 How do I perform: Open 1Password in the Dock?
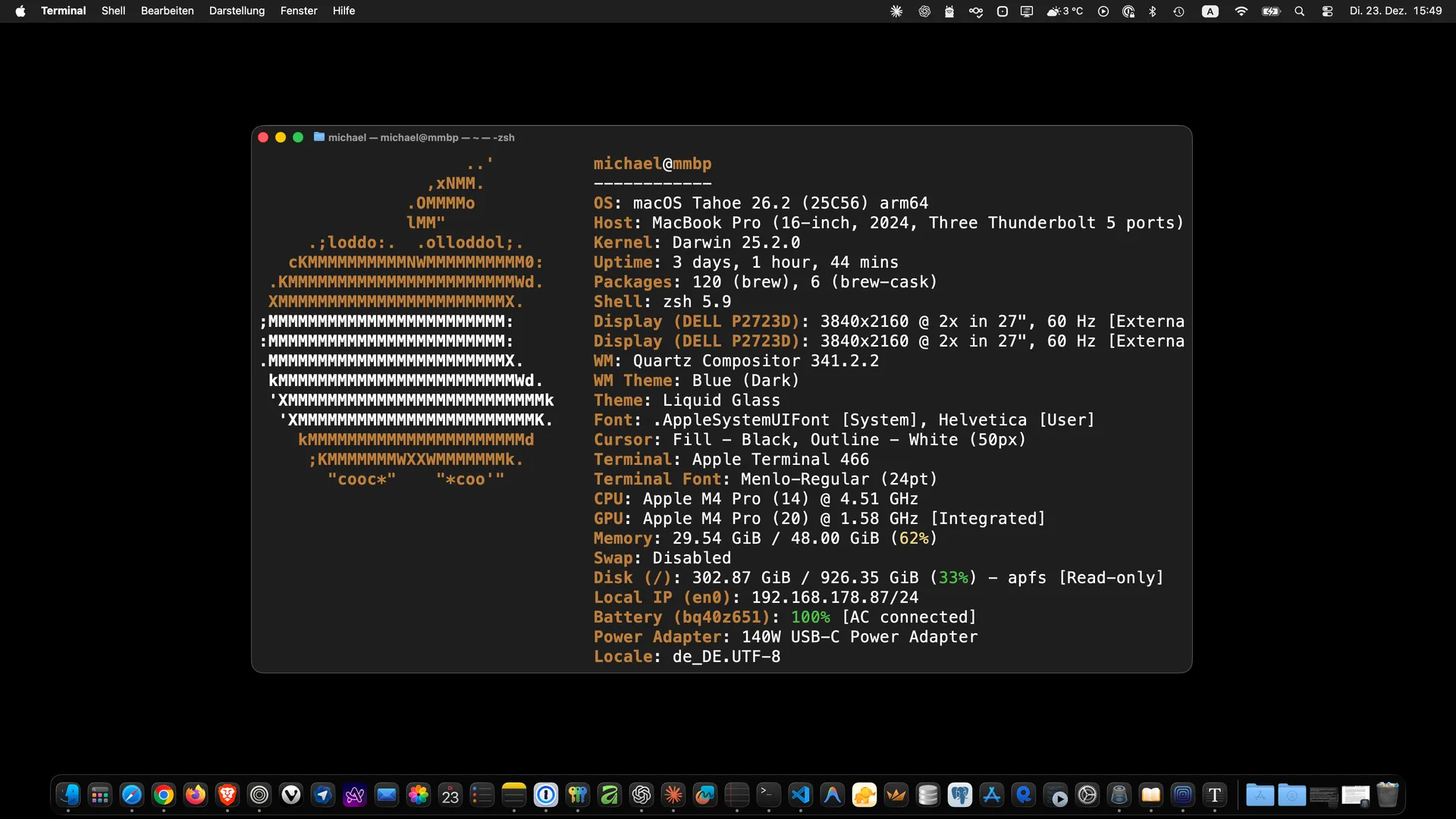(x=545, y=795)
